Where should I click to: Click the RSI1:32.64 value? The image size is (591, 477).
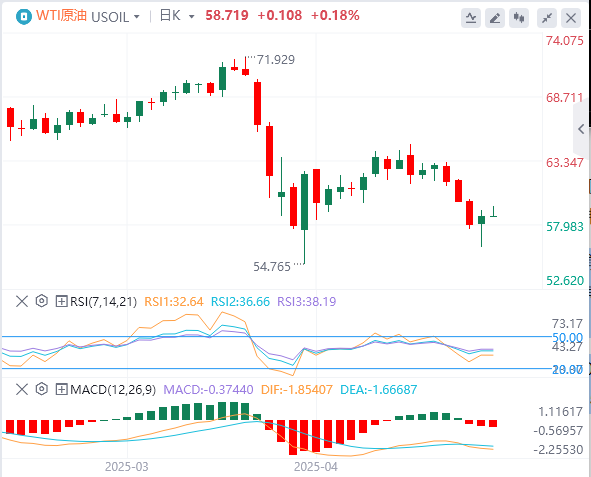tap(174, 302)
